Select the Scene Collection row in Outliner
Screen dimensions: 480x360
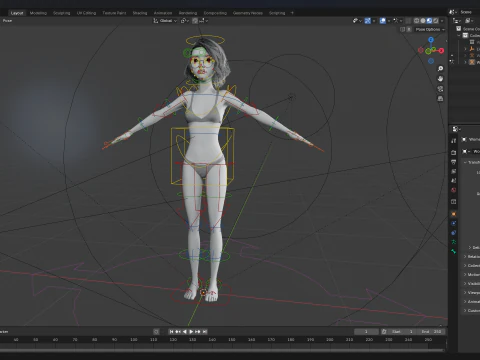point(469,29)
